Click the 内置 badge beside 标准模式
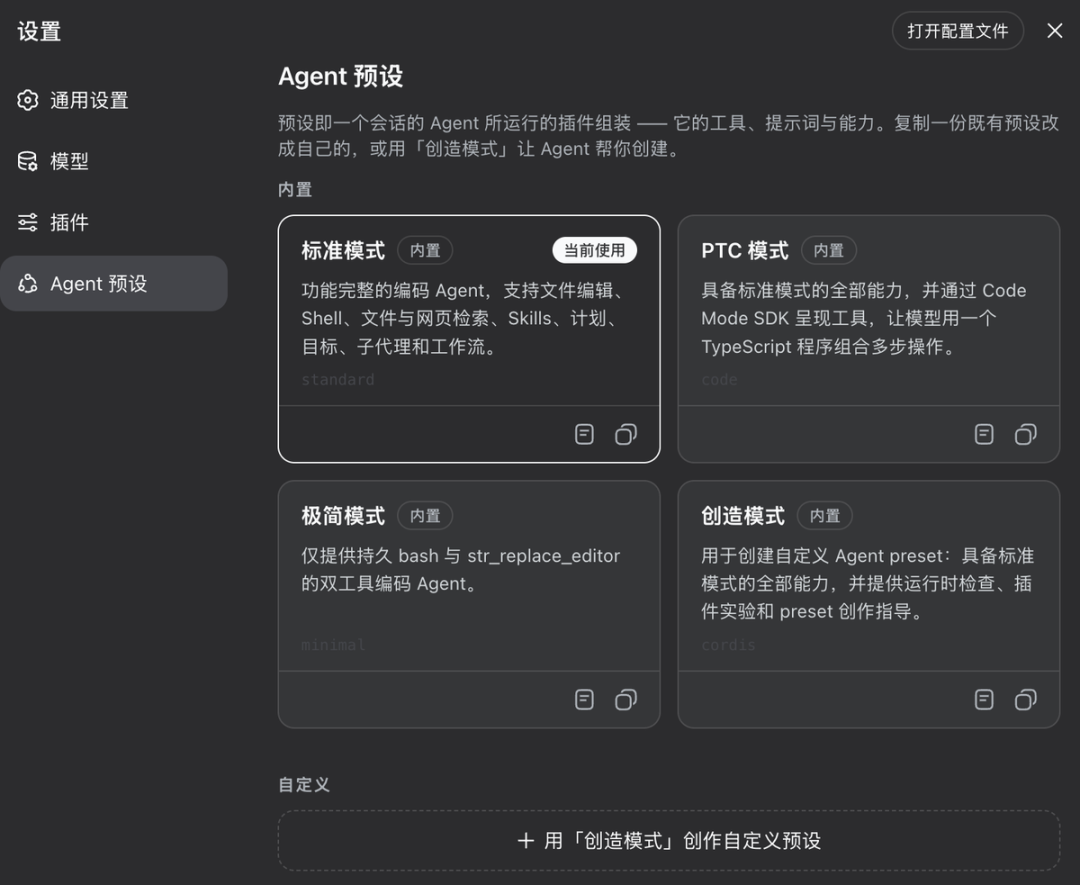 (x=425, y=251)
